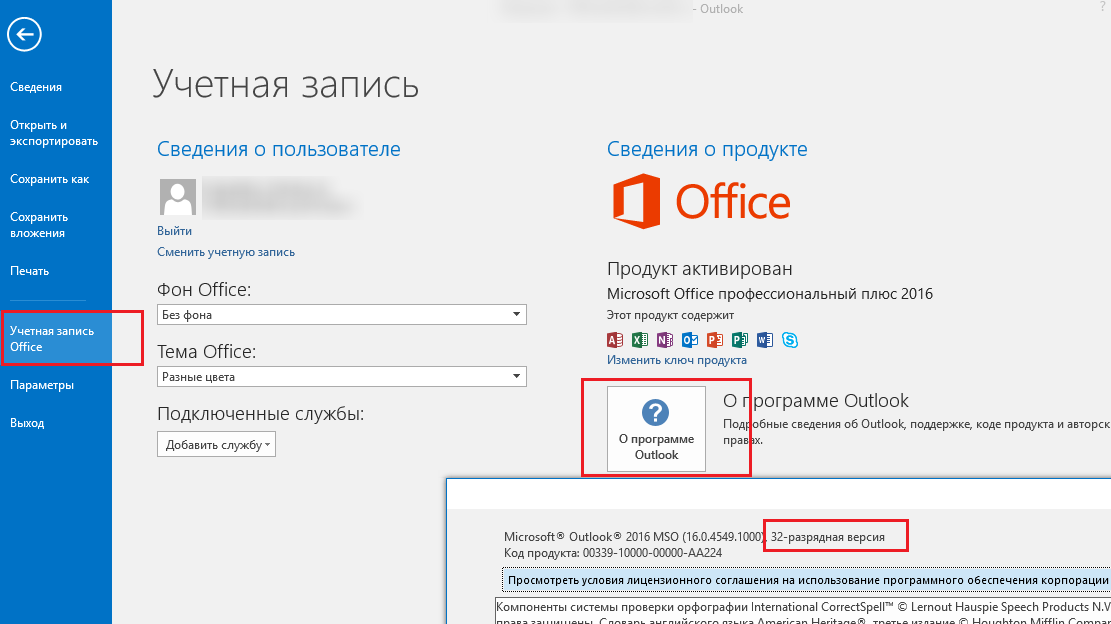Click the license agreement terms link

tap(806, 579)
